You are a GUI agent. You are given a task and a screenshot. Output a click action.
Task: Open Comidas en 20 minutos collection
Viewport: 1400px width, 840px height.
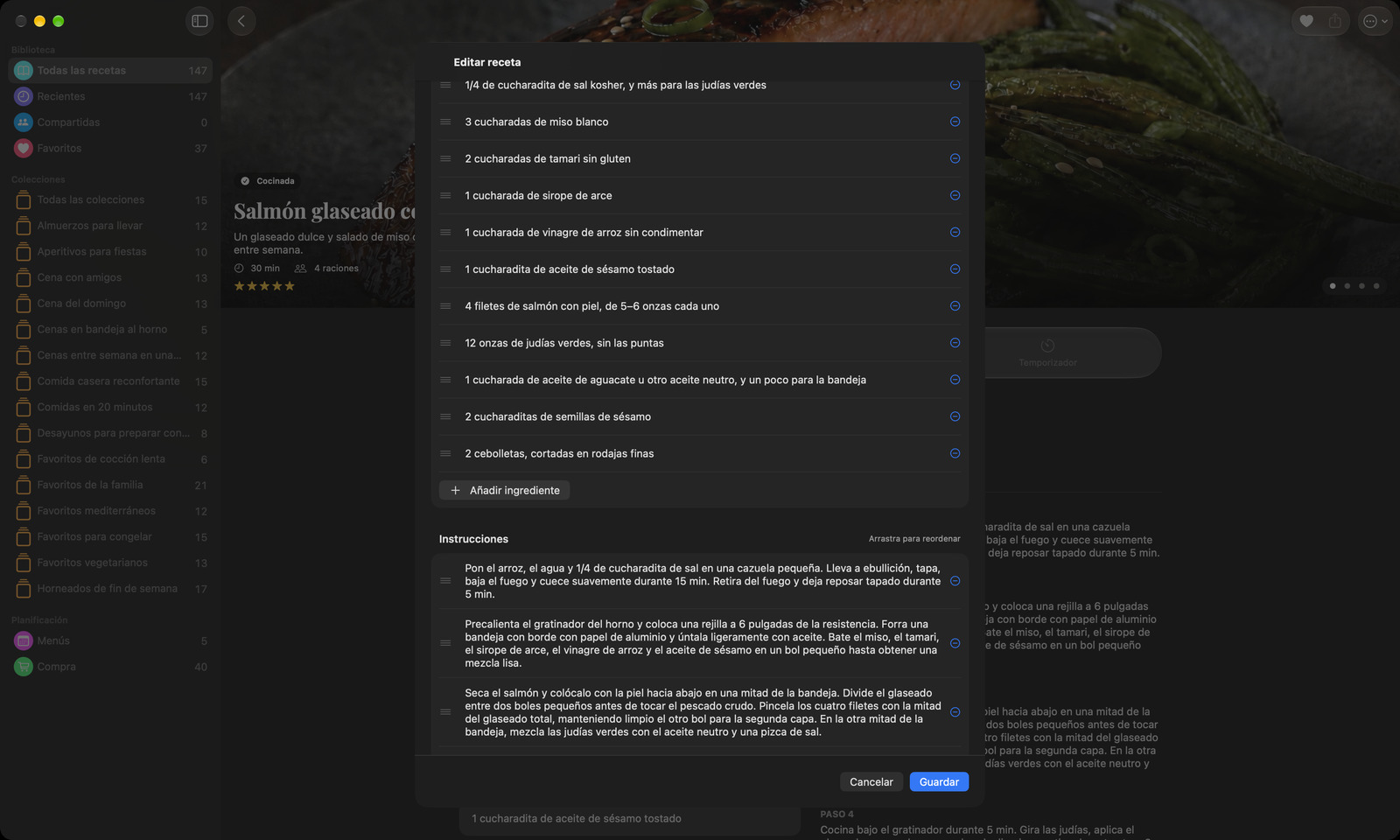110,407
